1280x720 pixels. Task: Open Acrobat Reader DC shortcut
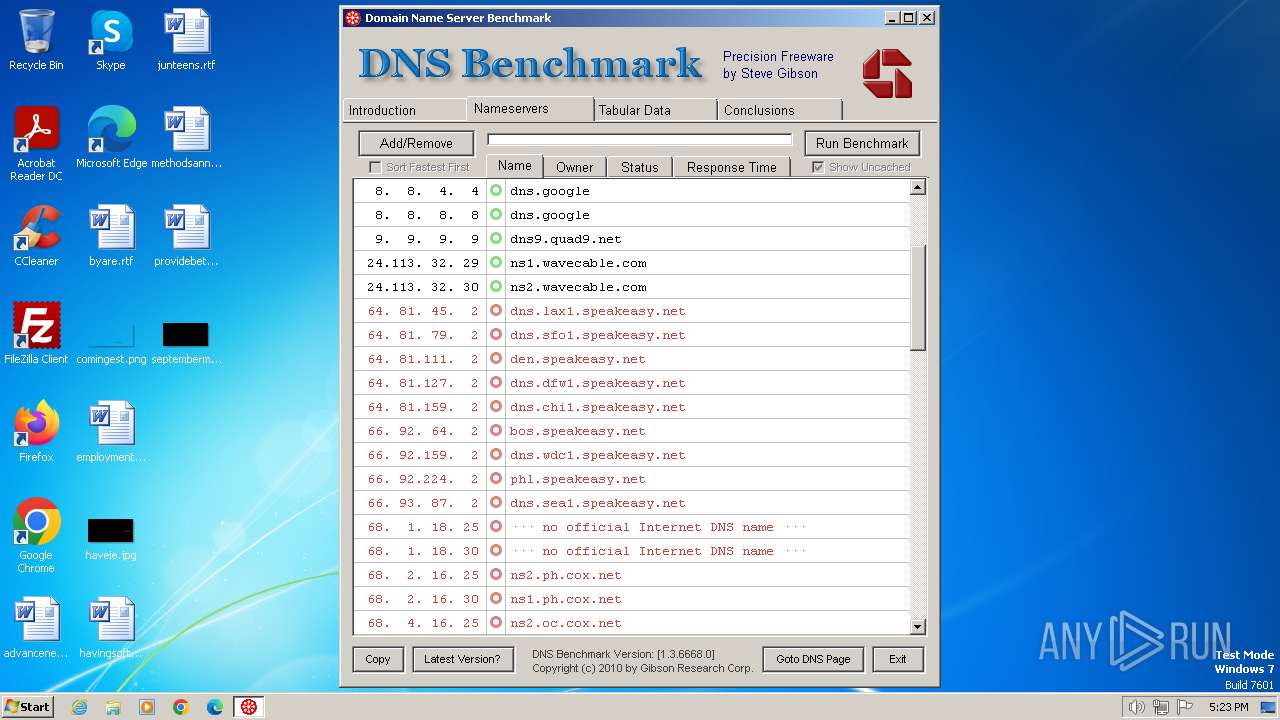[x=36, y=144]
